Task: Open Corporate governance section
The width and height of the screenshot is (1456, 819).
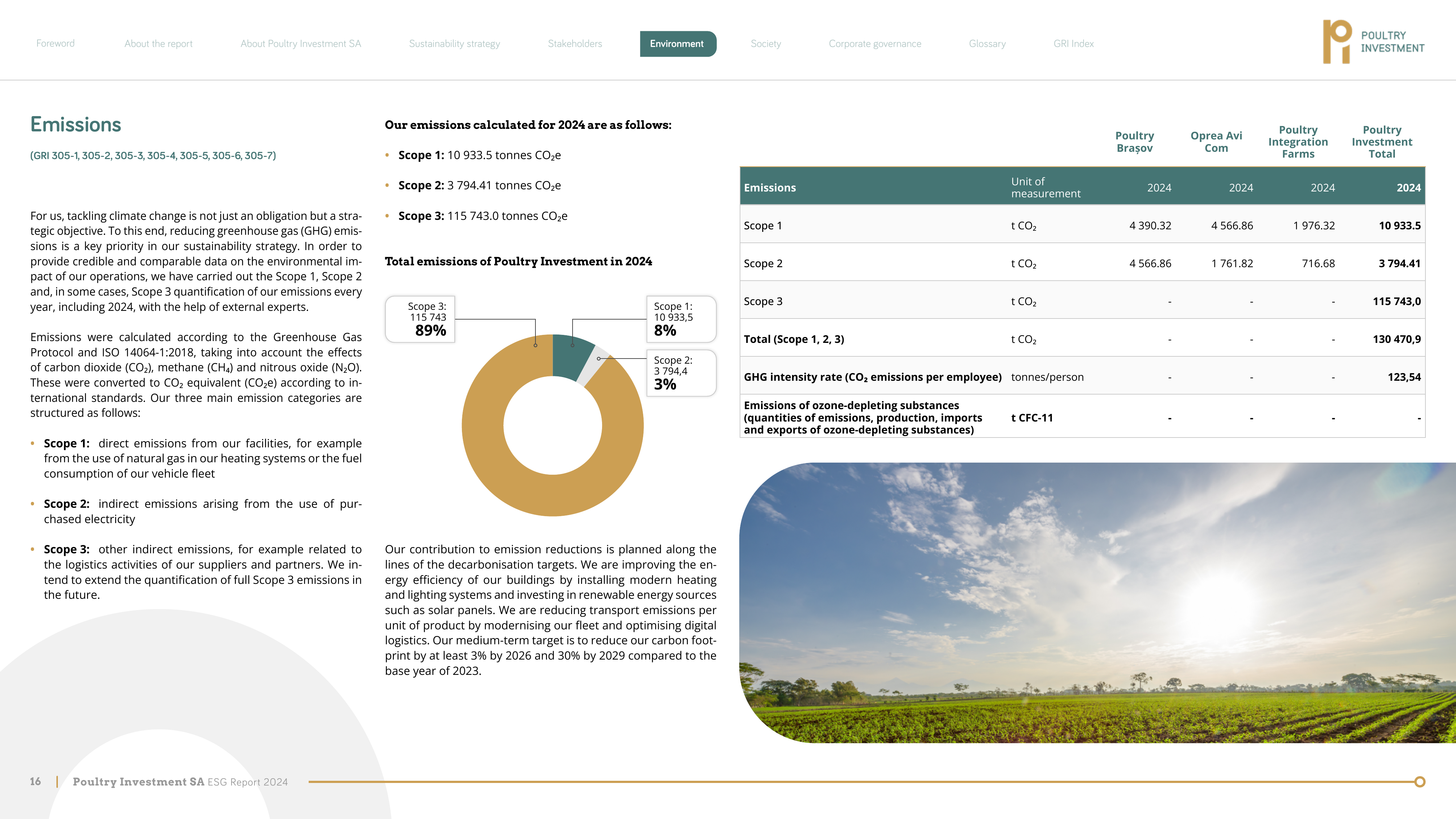Action: [x=874, y=44]
